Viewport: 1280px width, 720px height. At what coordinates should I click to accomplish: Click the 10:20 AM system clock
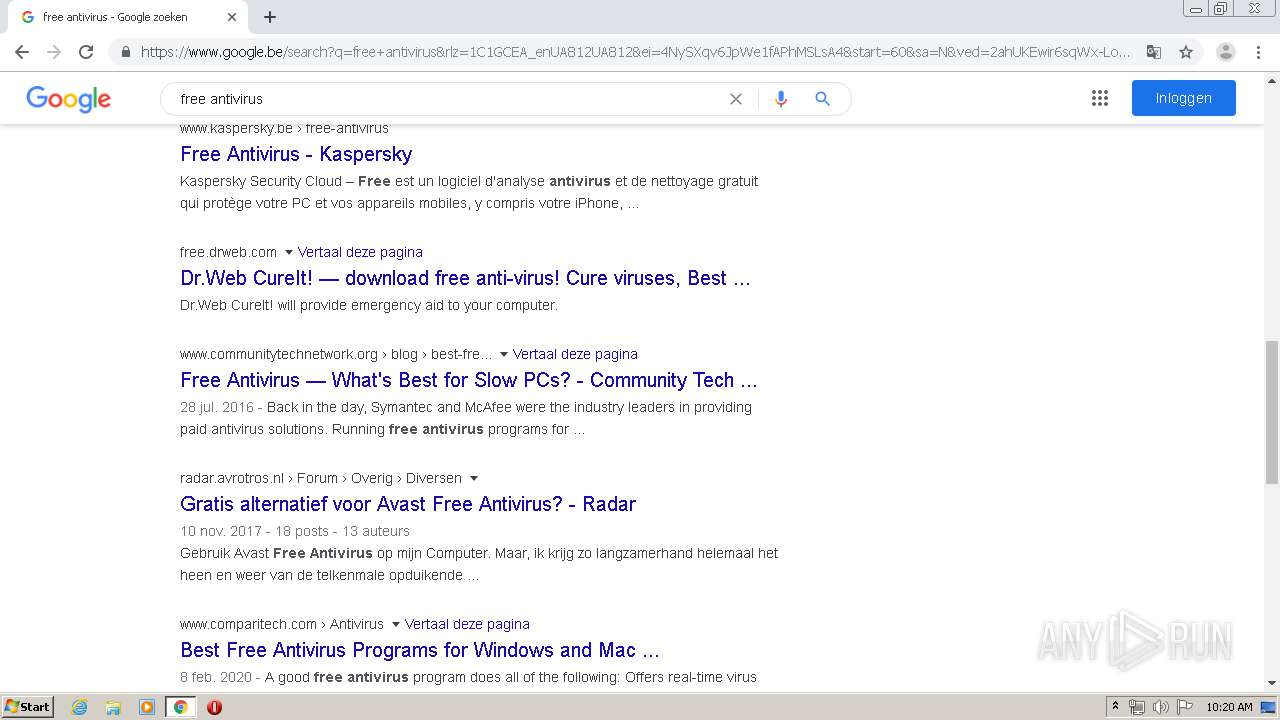1229,707
